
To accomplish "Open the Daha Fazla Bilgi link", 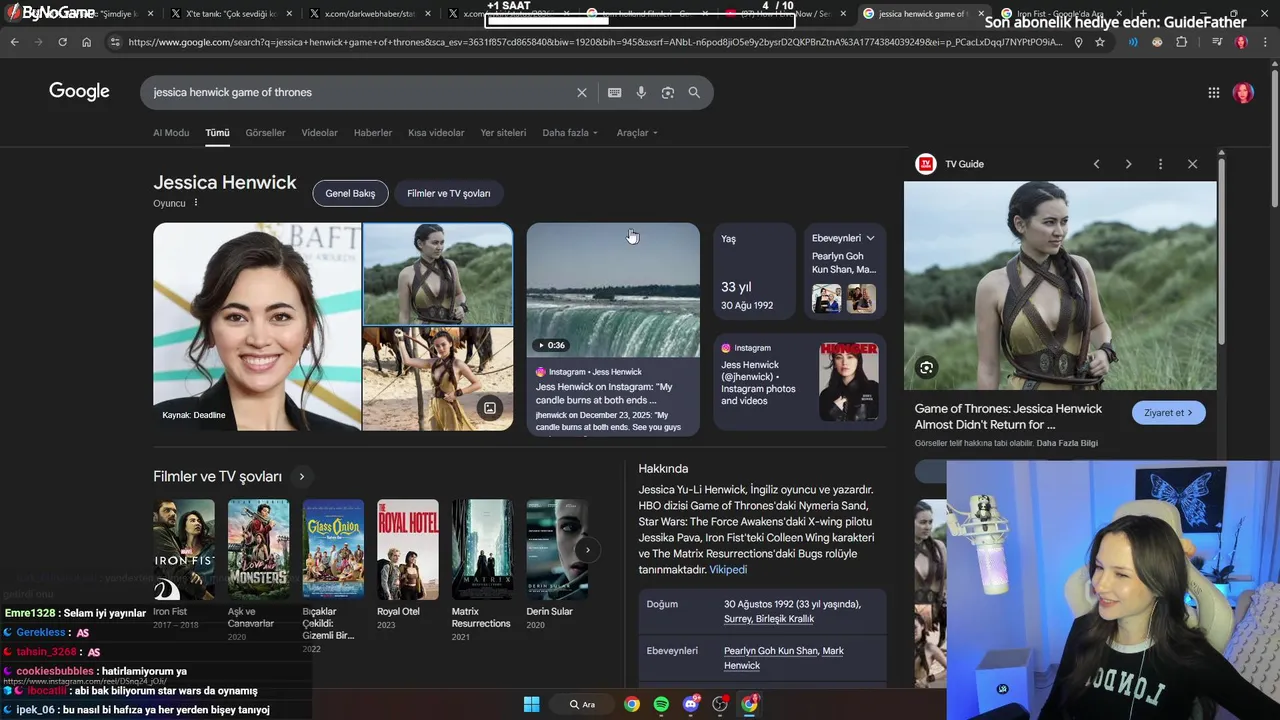I will 1067,443.
